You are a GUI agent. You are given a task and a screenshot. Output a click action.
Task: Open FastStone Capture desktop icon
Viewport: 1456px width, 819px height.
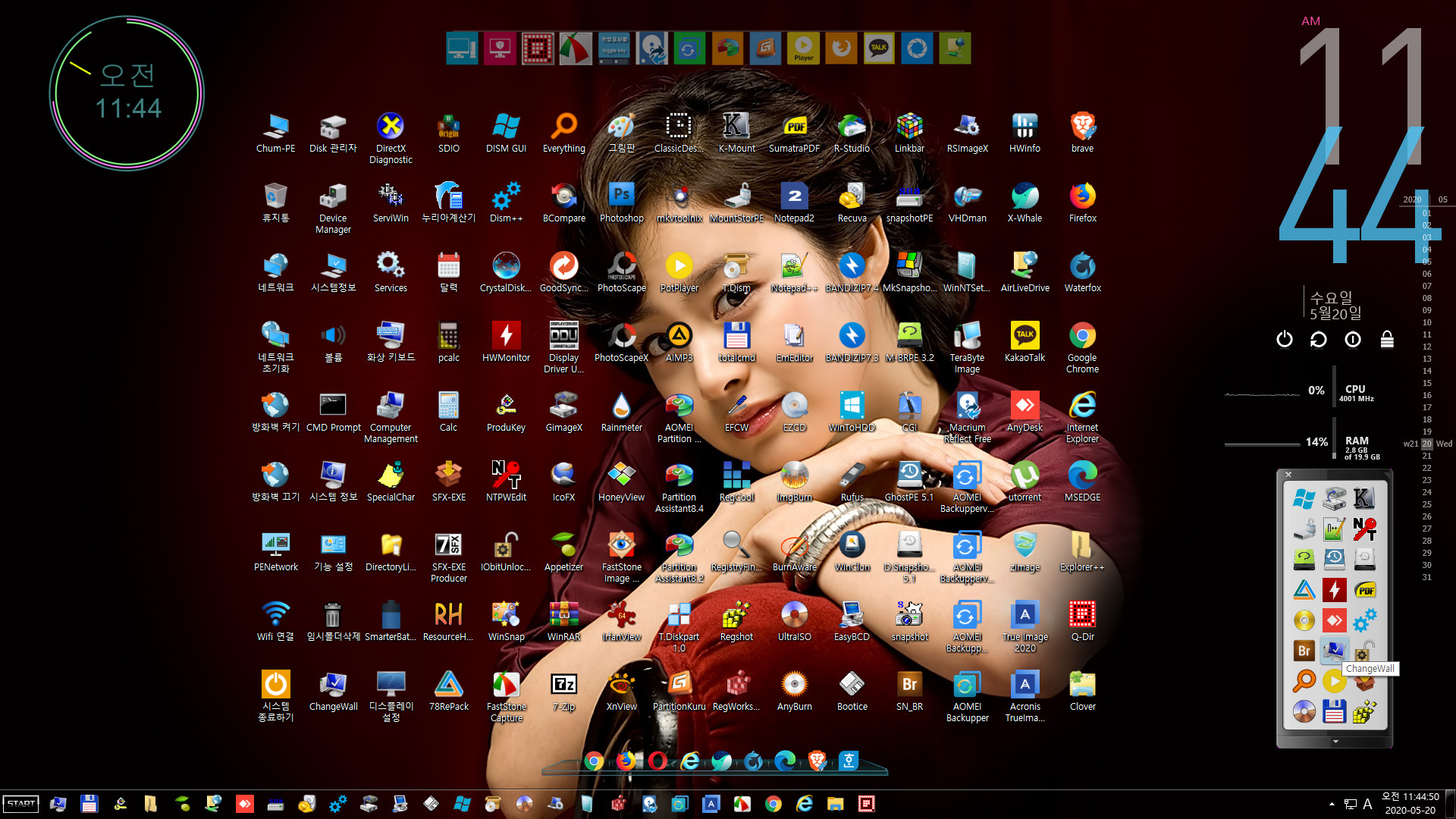click(506, 696)
